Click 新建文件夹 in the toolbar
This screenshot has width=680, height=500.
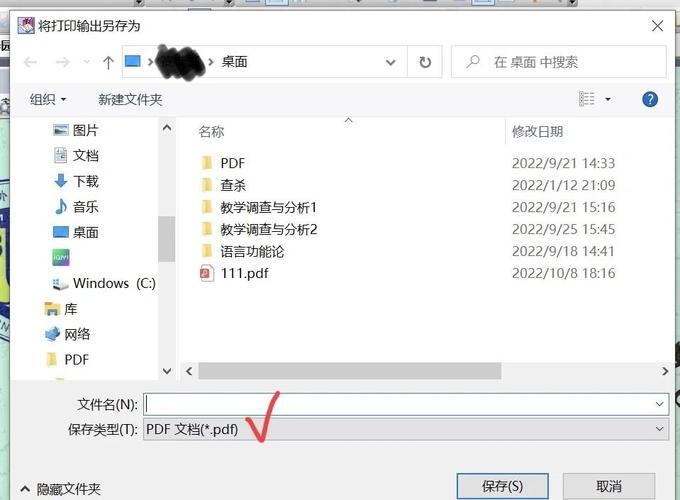[130, 100]
